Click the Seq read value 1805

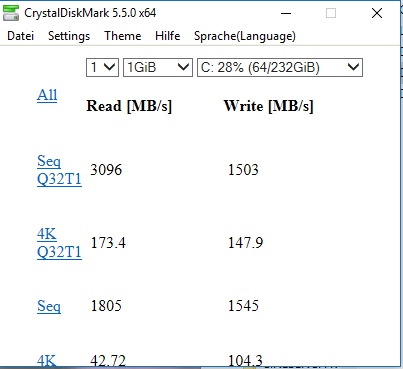tap(106, 306)
